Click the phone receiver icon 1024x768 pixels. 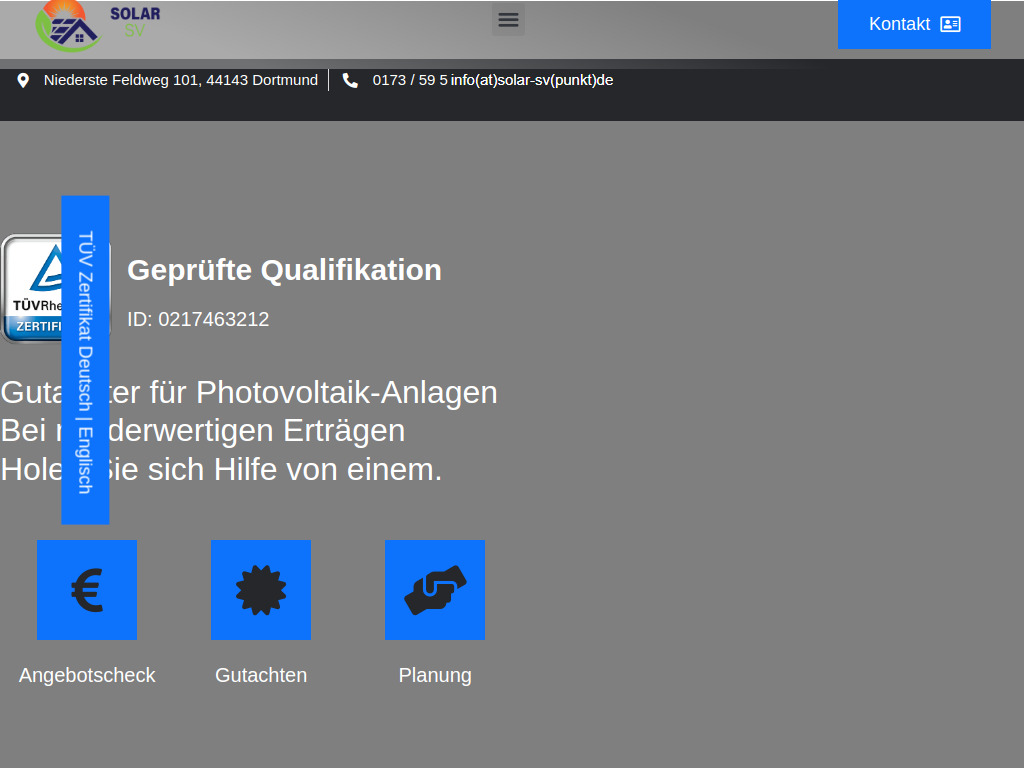point(350,80)
